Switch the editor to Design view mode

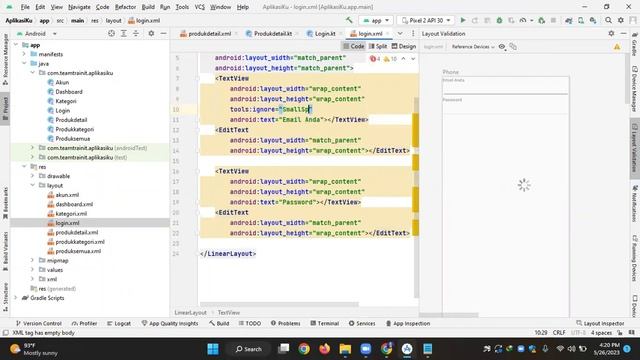point(404,47)
